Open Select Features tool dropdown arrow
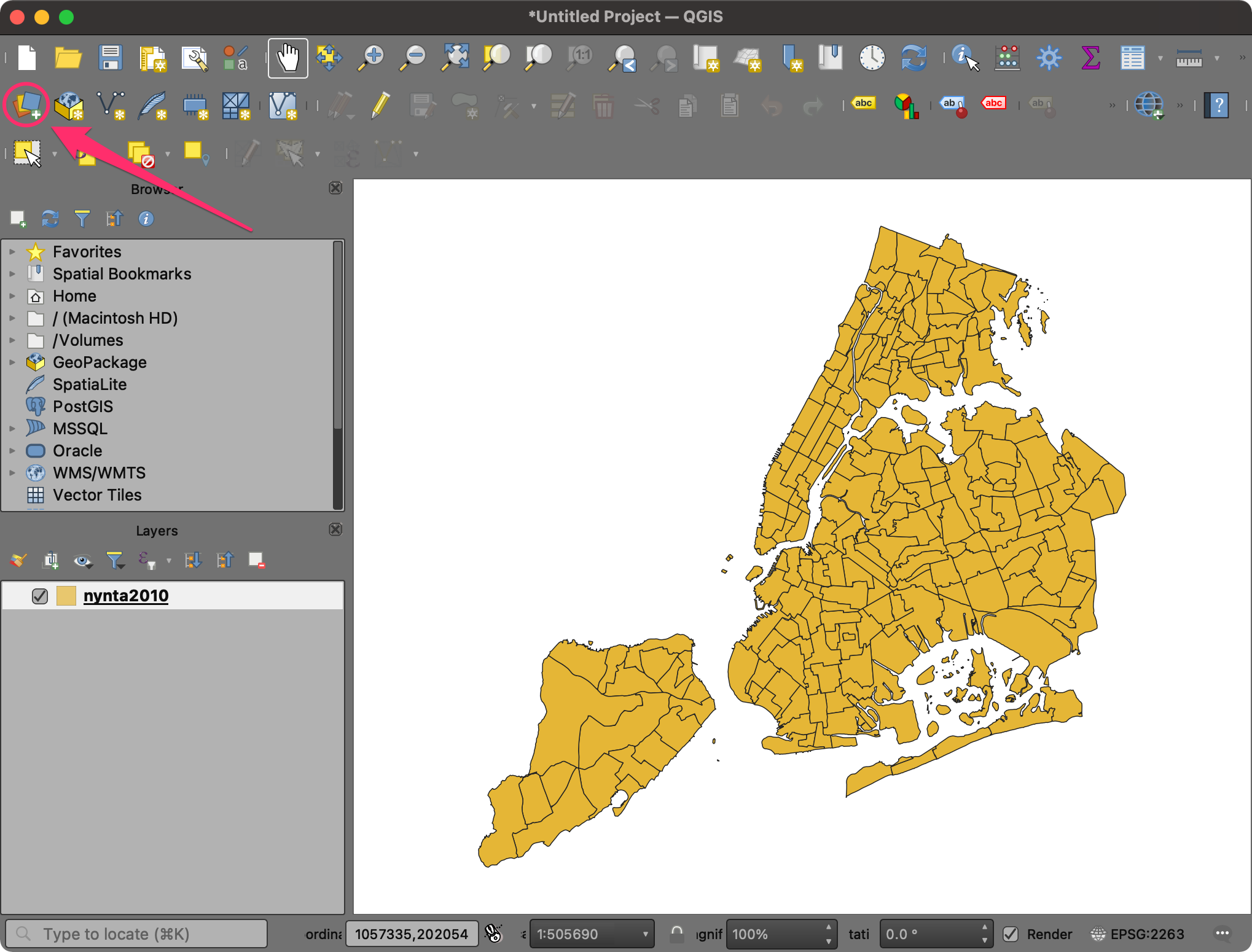This screenshot has height=952, width=1252. (x=55, y=154)
